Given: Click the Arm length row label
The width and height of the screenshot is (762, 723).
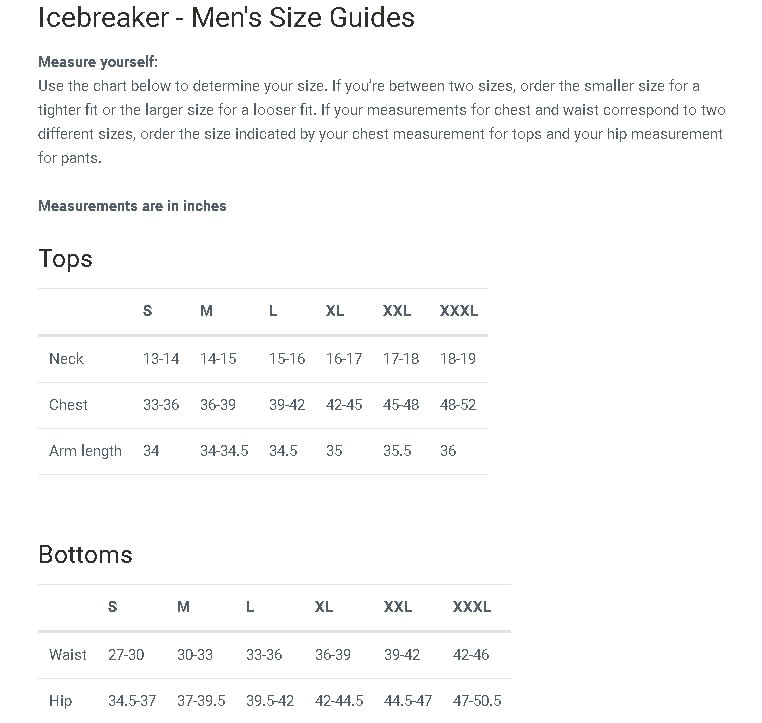Looking at the screenshot, I should (x=85, y=451).
